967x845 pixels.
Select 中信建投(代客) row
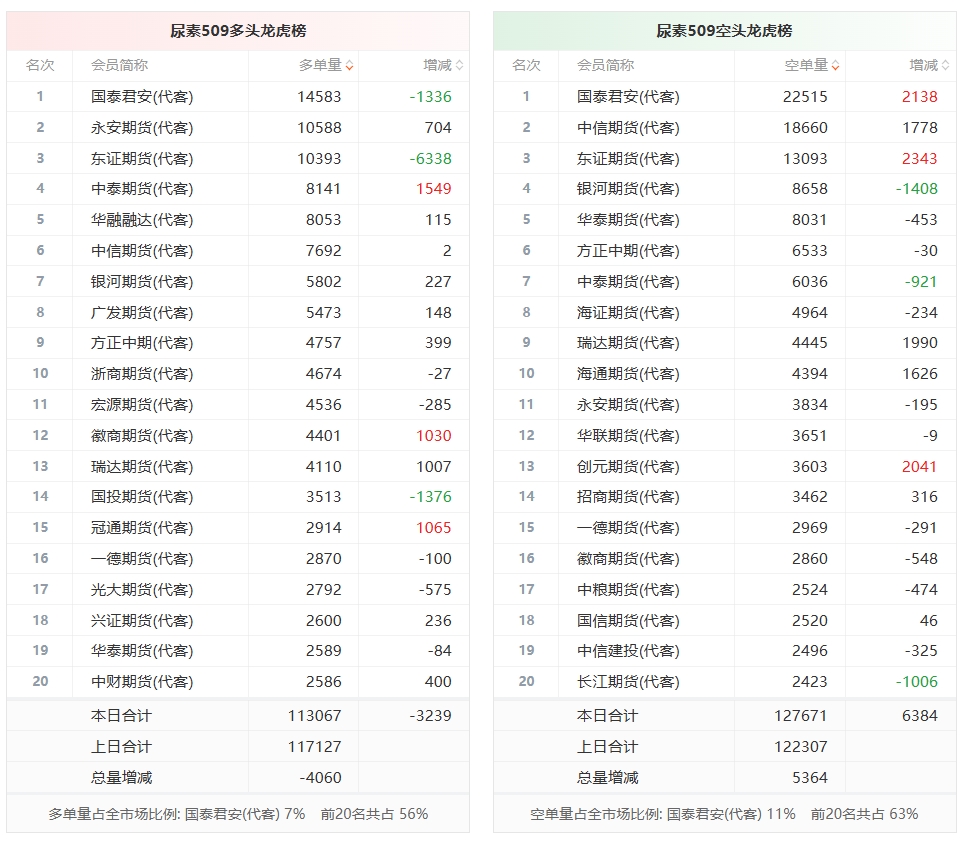point(725,651)
